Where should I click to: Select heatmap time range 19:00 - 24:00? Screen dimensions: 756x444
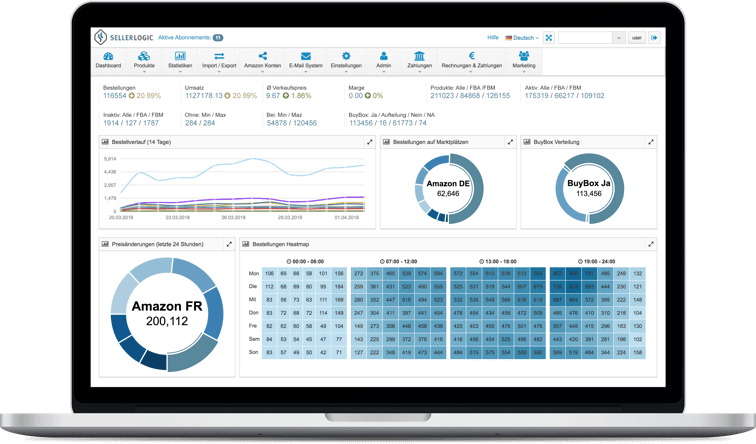[596, 261]
